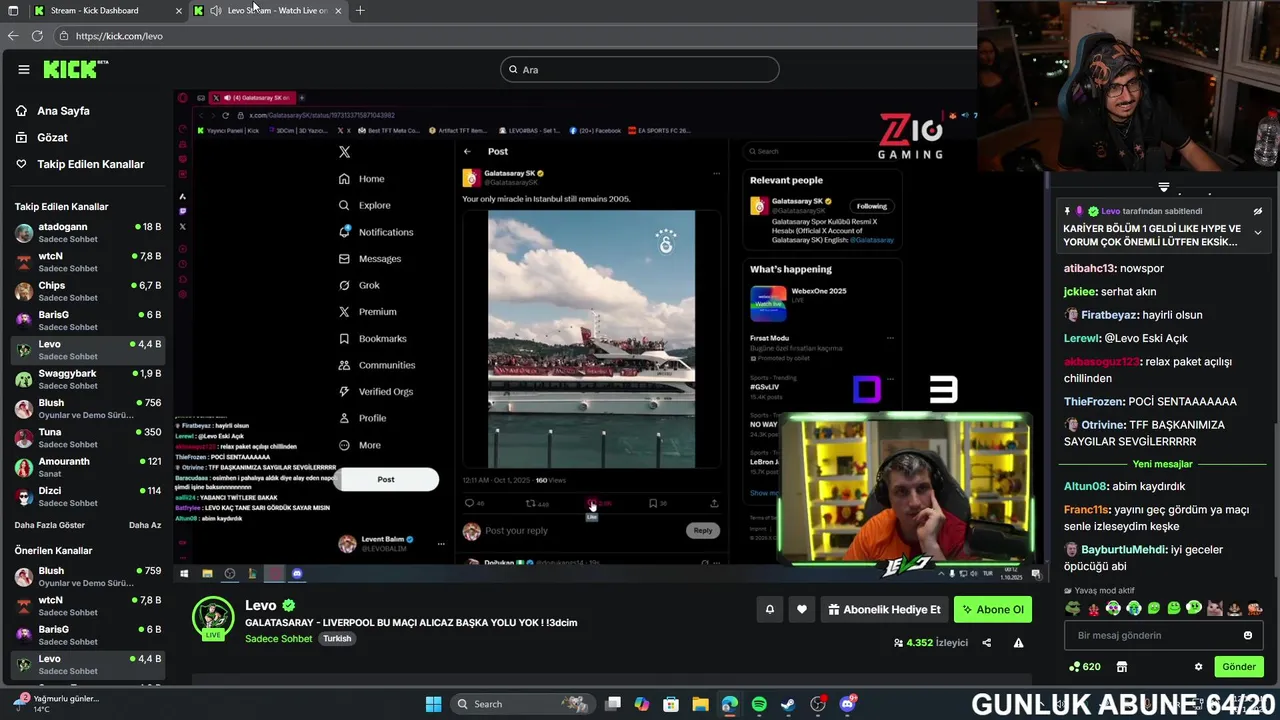Screen dimensions: 1280x720
Task: Open weather widget Yağmurlu günler
Action: (56, 703)
